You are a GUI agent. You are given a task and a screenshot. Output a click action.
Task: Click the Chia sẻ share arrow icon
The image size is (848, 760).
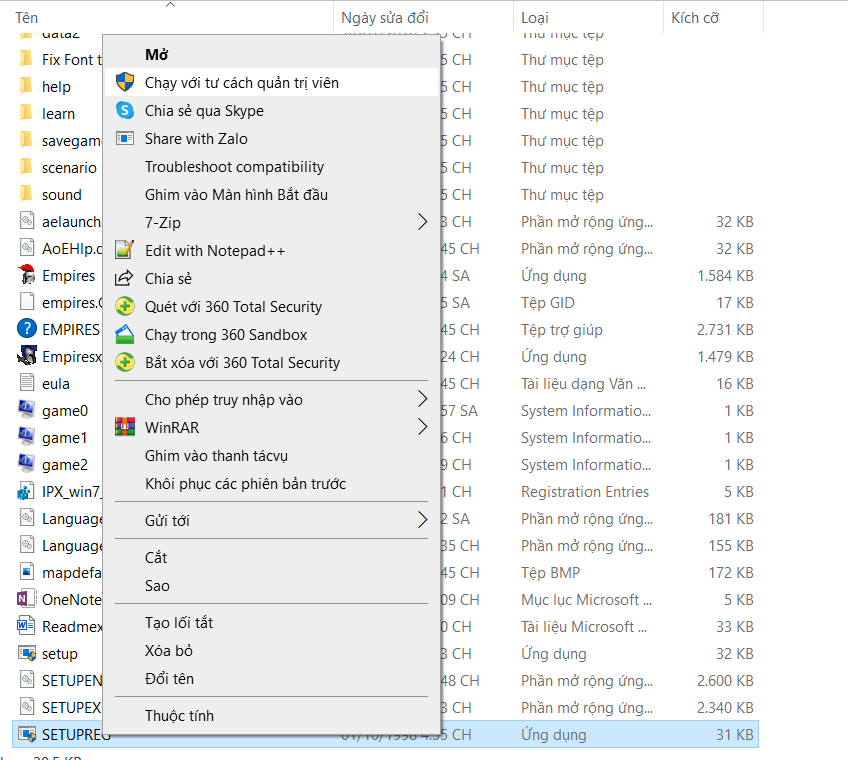(x=125, y=278)
